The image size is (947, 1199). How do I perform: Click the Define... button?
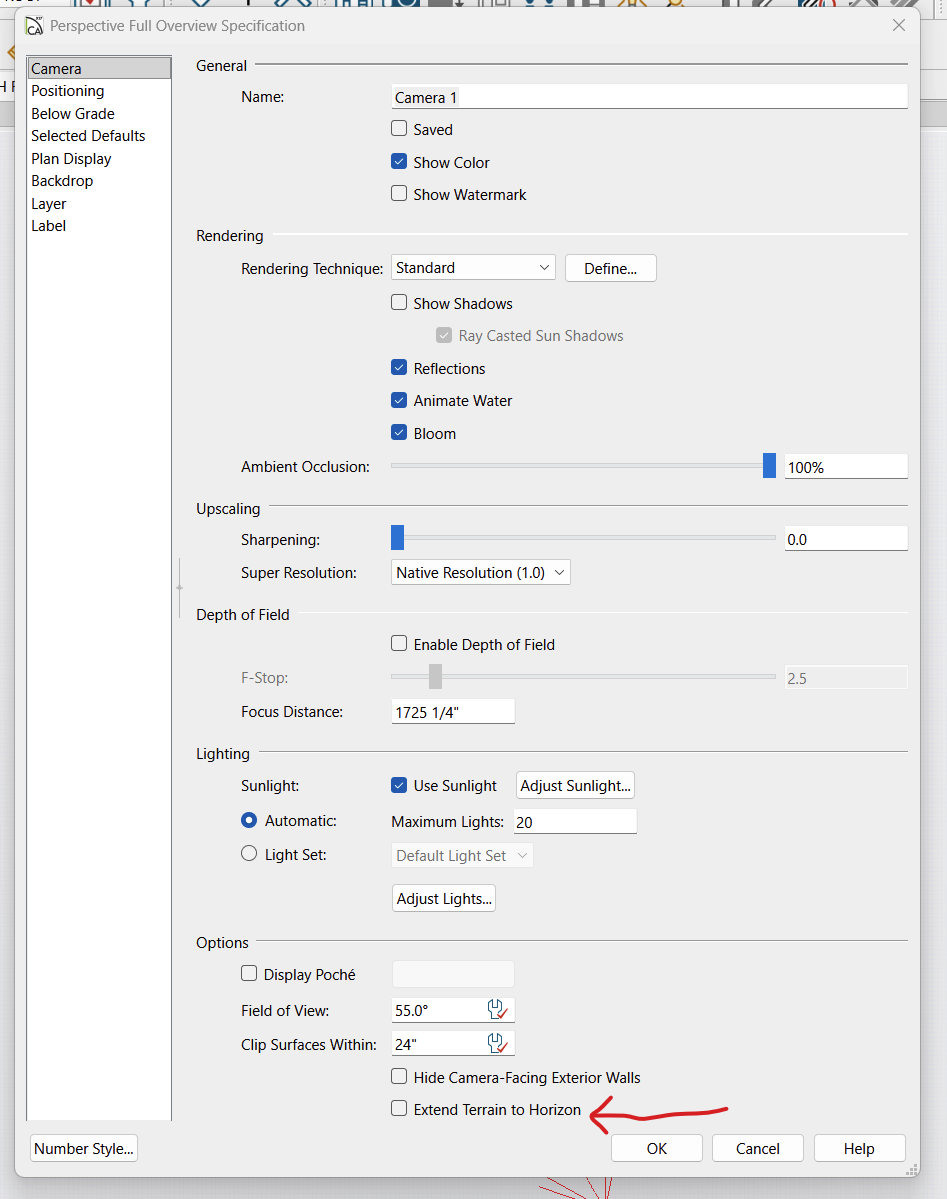pyautogui.click(x=610, y=268)
